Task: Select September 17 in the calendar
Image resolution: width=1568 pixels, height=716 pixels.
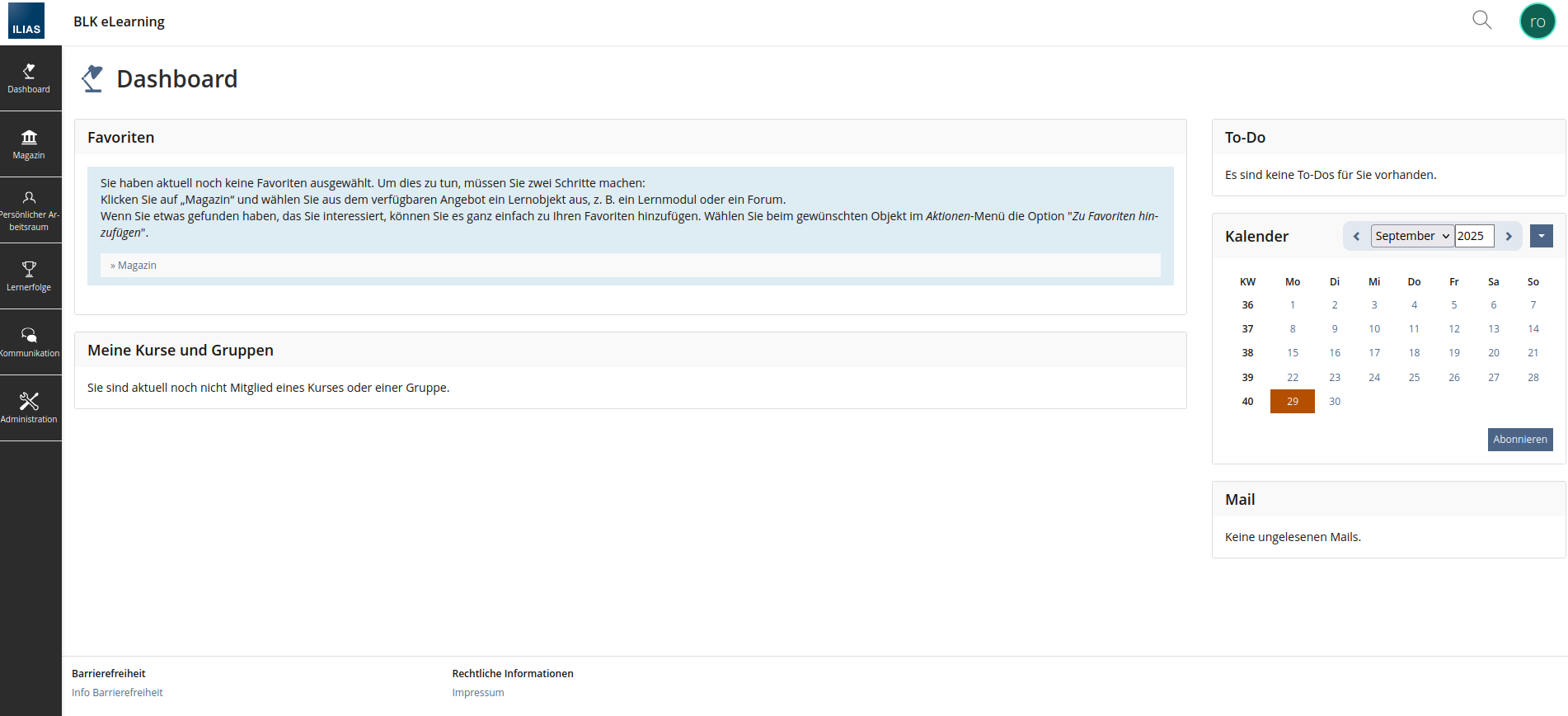Action: coord(1374,353)
